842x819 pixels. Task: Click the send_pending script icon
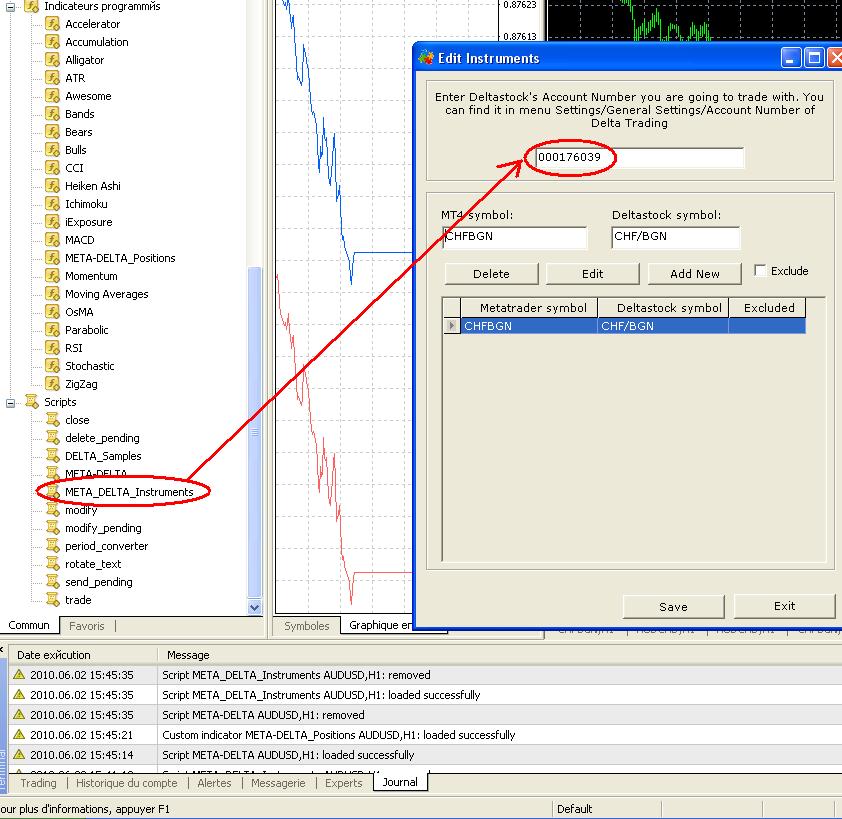pos(53,582)
